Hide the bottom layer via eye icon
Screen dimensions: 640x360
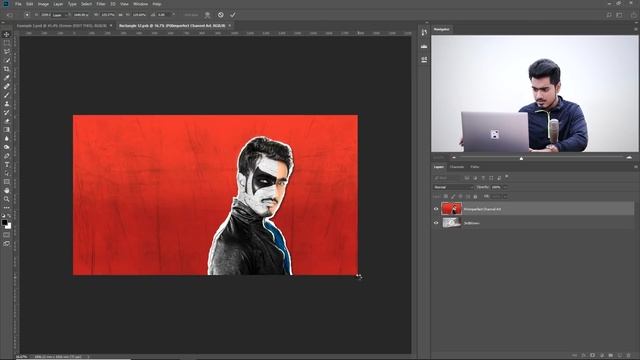pyautogui.click(x=436, y=223)
